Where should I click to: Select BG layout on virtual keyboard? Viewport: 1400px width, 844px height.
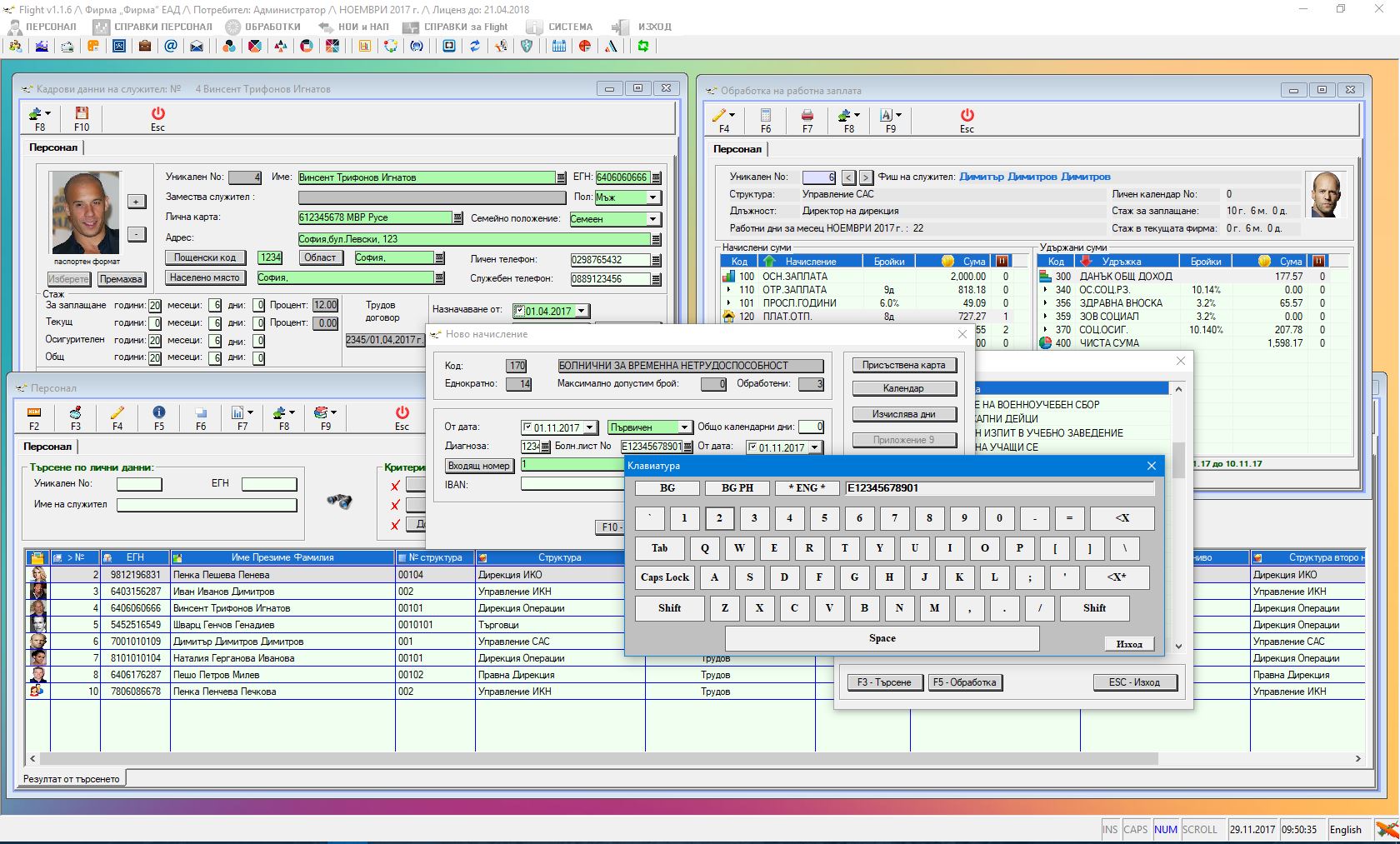pos(667,487)
